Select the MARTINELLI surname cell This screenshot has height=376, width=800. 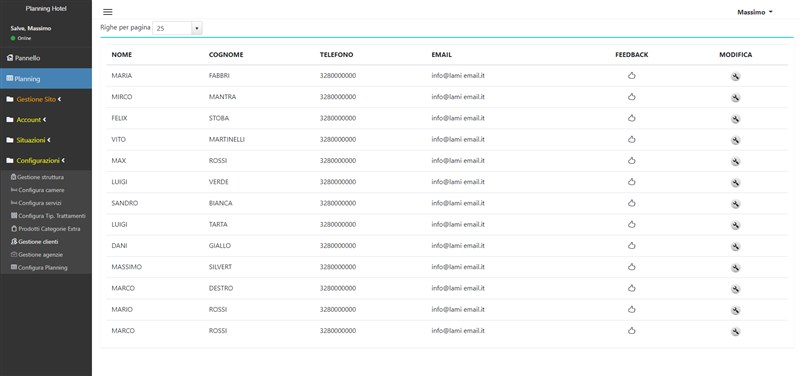[227, 139]
